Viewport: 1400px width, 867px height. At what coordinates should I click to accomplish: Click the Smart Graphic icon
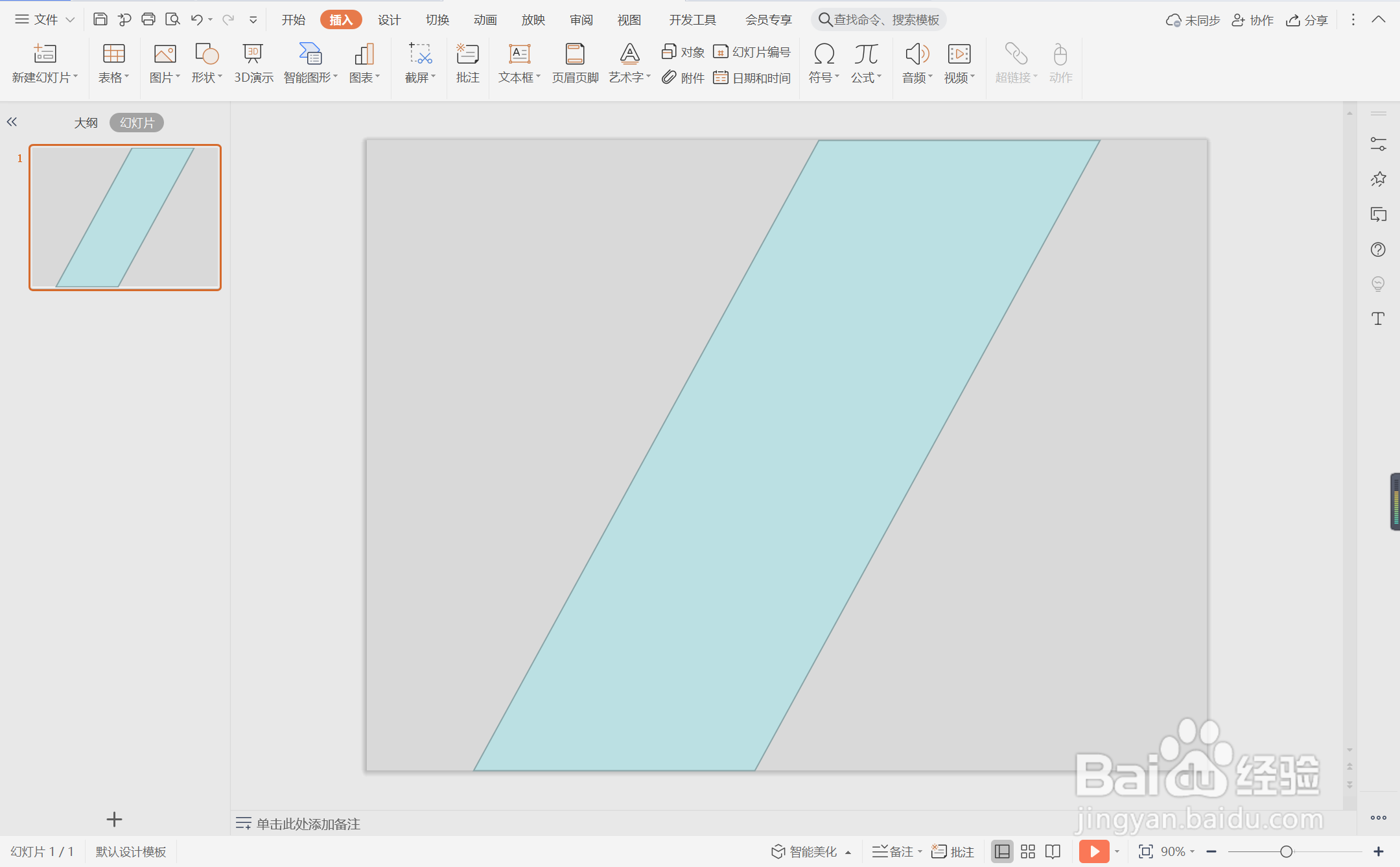pos(310,54)
